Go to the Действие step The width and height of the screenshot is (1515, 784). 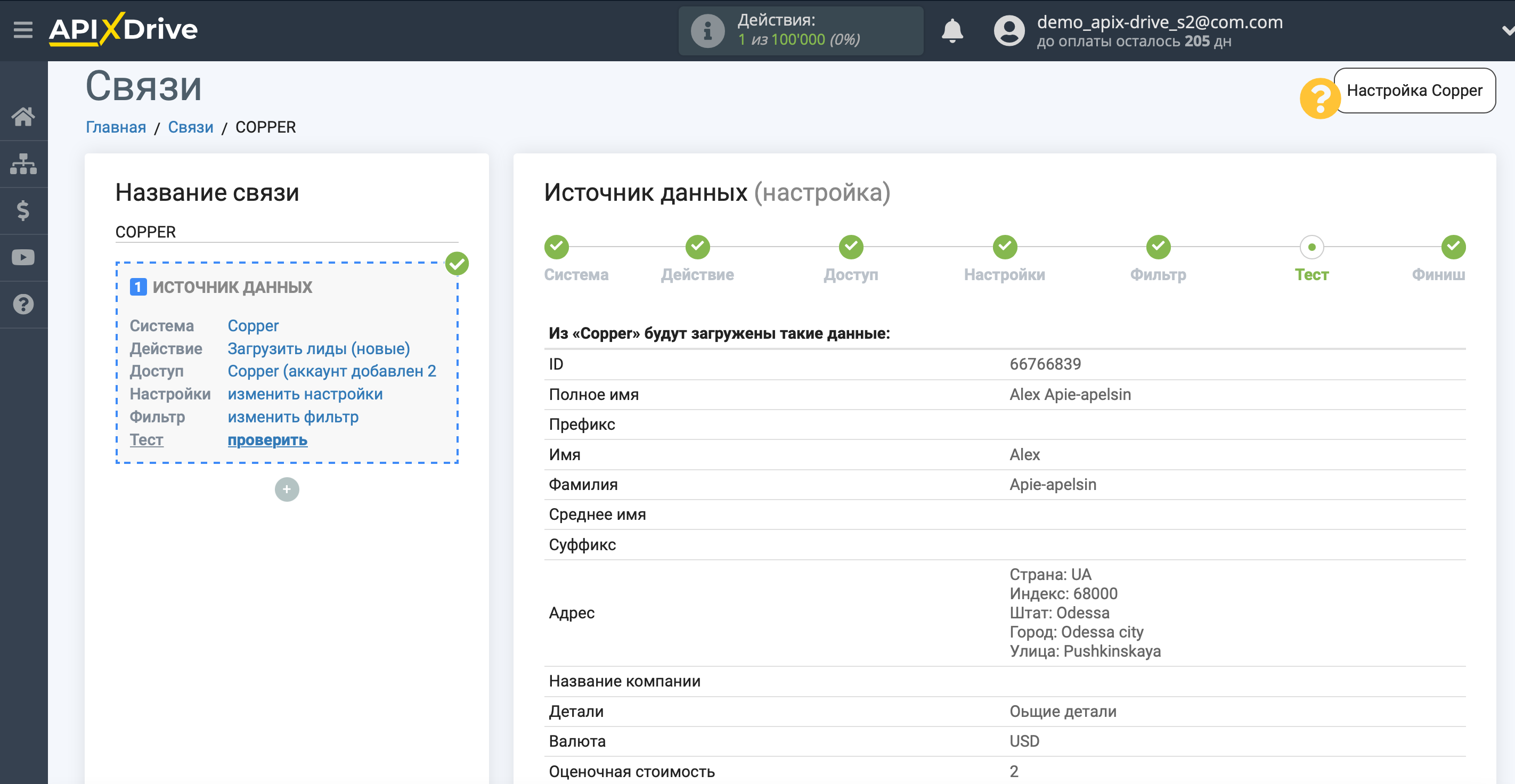click(697, 247)
